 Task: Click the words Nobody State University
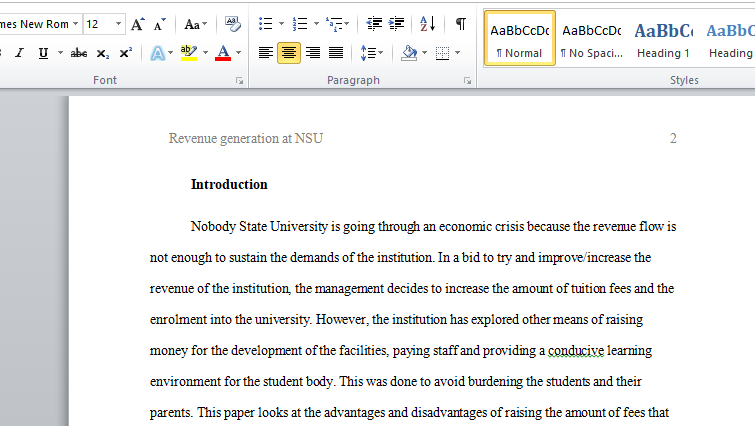click(259, 226)
